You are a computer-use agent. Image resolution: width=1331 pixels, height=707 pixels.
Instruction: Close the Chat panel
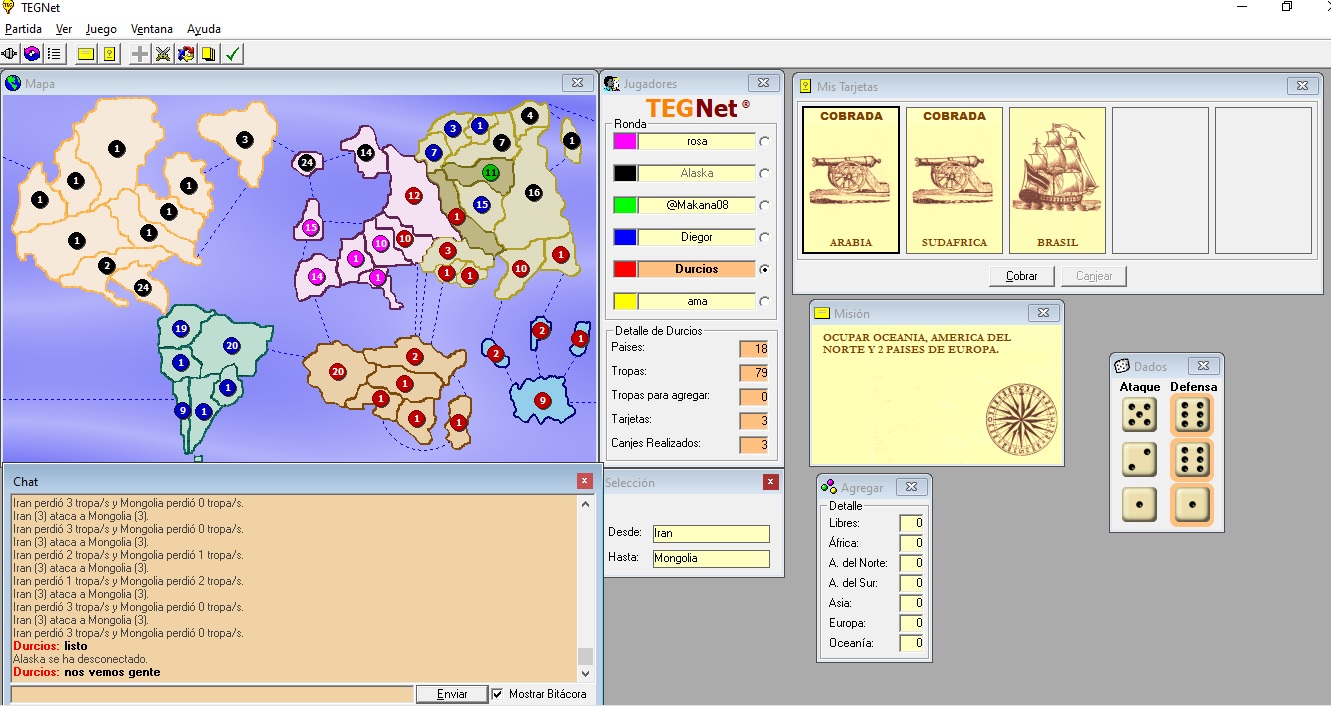[585, 482]
